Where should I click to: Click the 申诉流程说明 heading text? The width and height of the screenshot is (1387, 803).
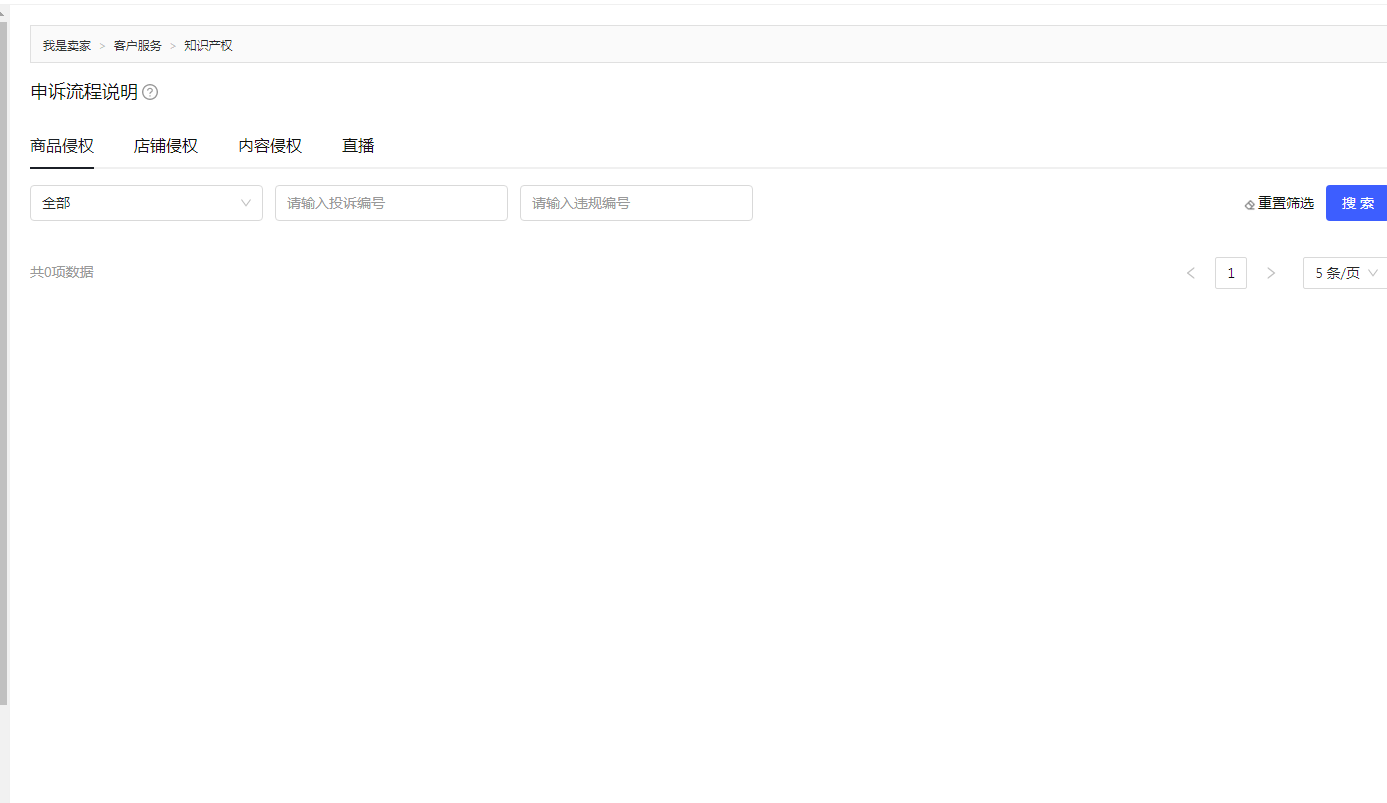click(84, 92)
